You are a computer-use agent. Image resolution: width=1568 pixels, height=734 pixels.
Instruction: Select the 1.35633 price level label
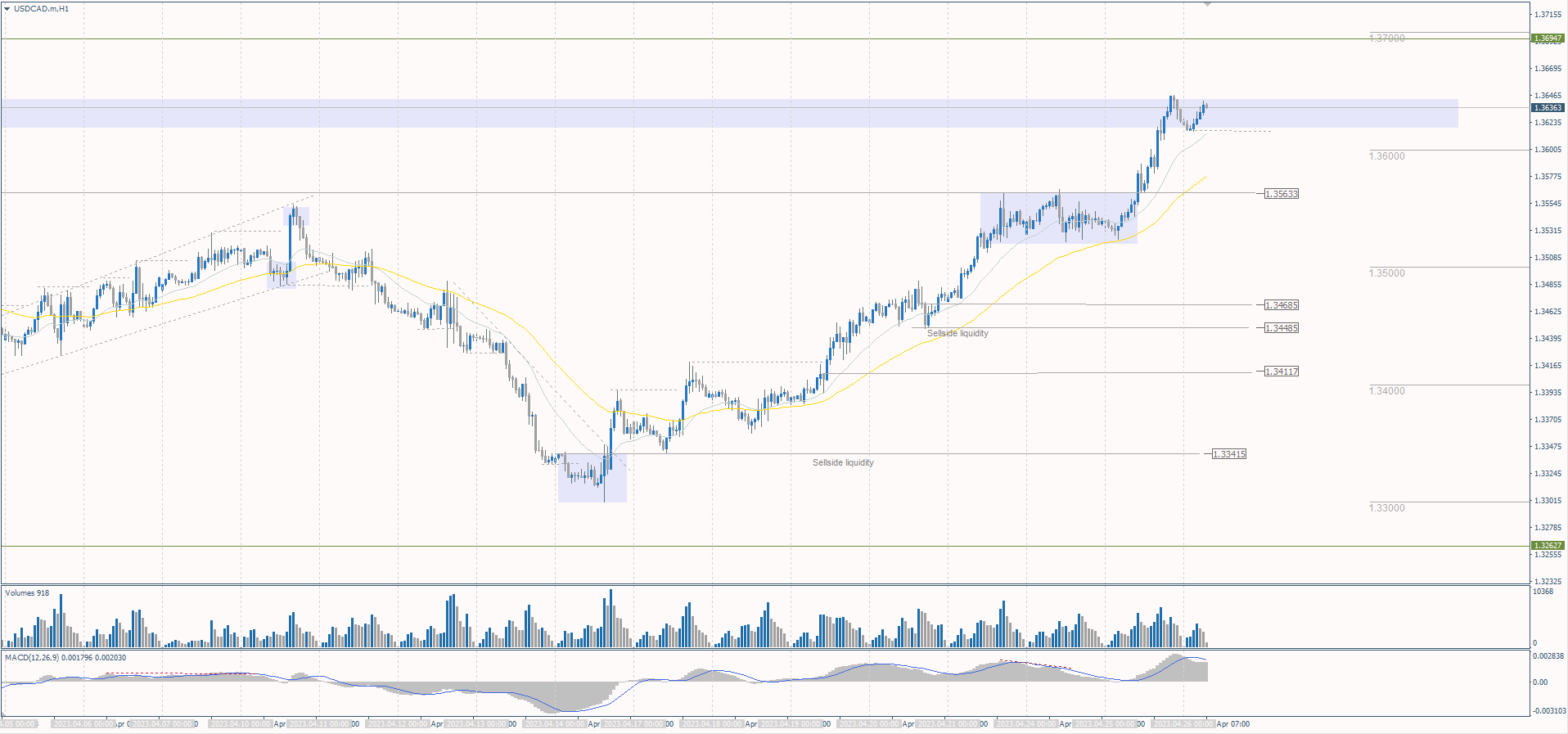point(1282,194)
